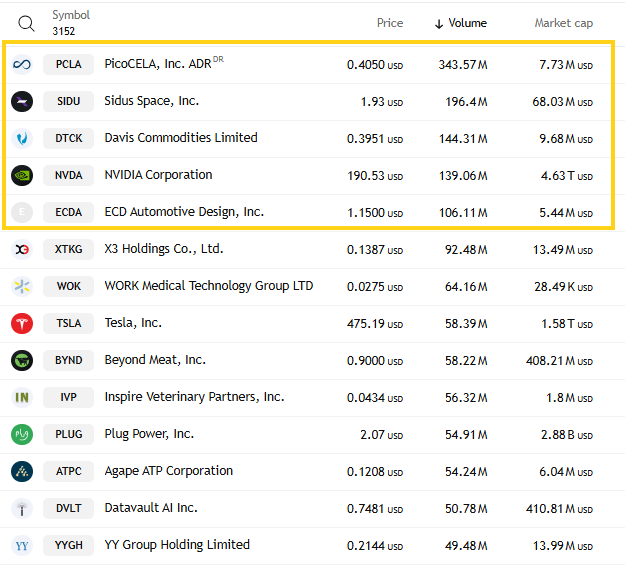Select WORK Medical Technology Group LTD name

coord(209,286)
